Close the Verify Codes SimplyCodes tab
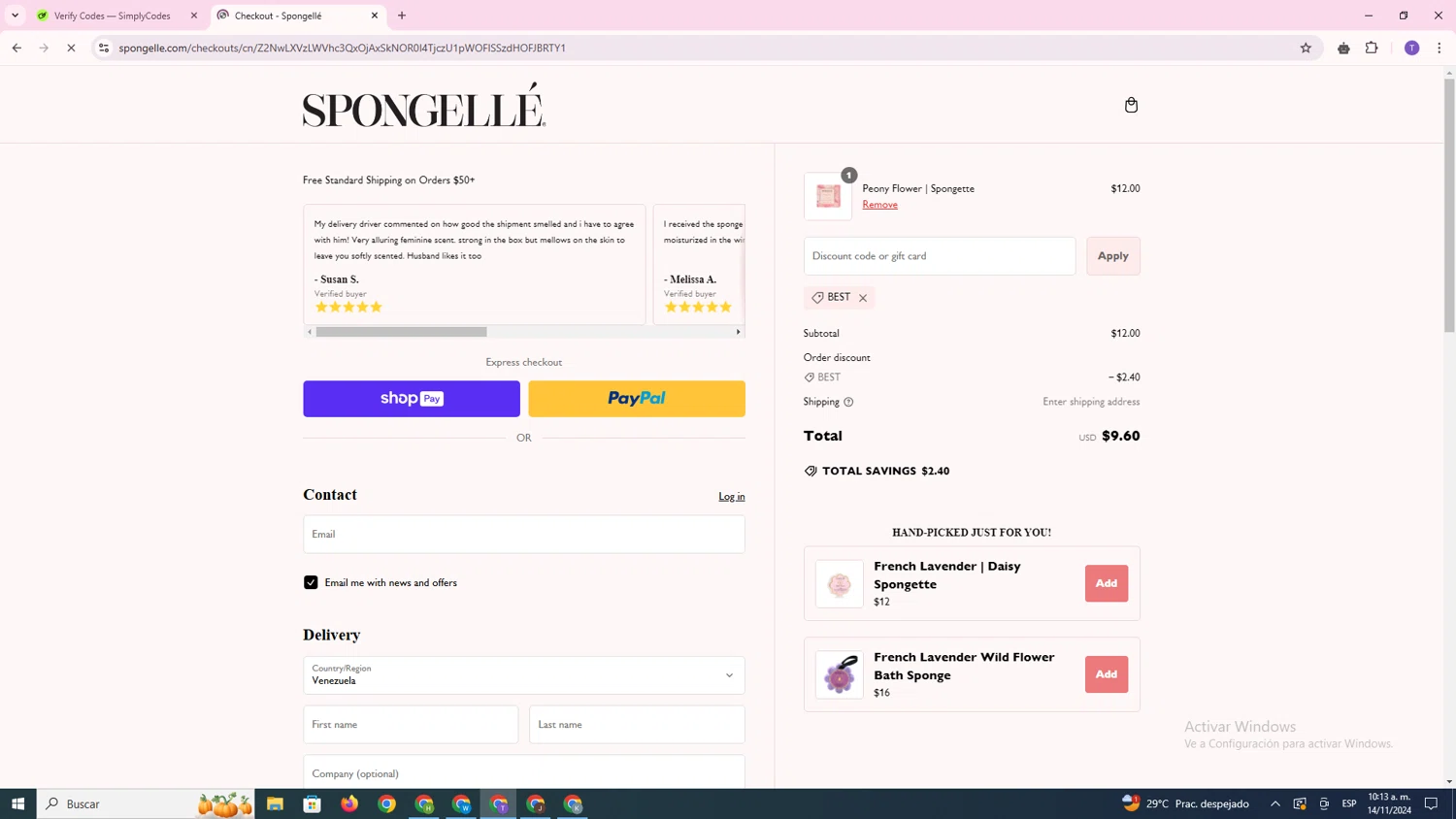The height and width of the screenshot is (819, 1456). point(193,16)
